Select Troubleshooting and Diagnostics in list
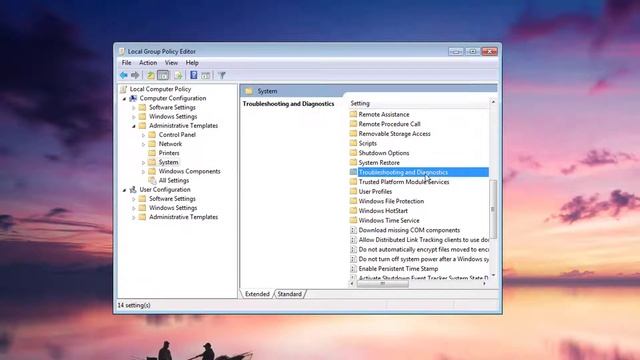640x360 pixels. point(419,172)
